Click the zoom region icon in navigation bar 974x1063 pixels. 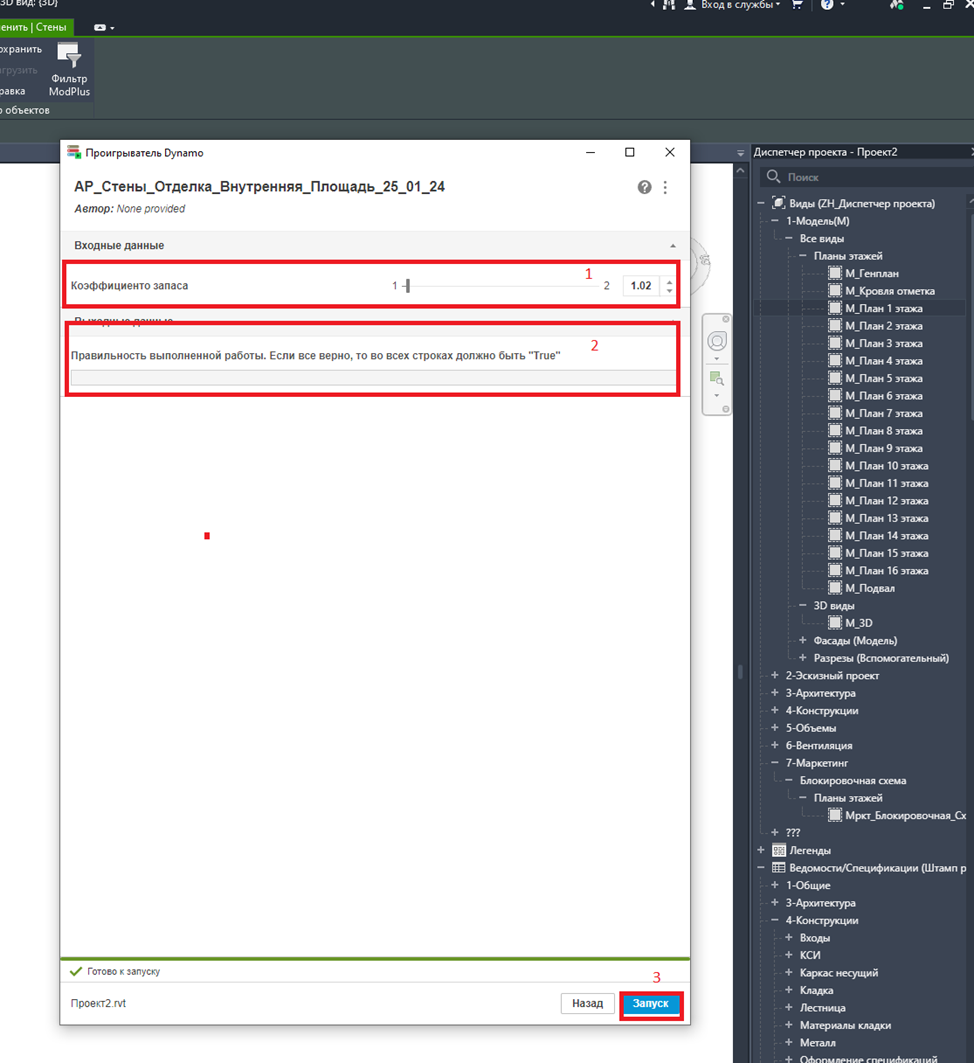click(716, 378)
